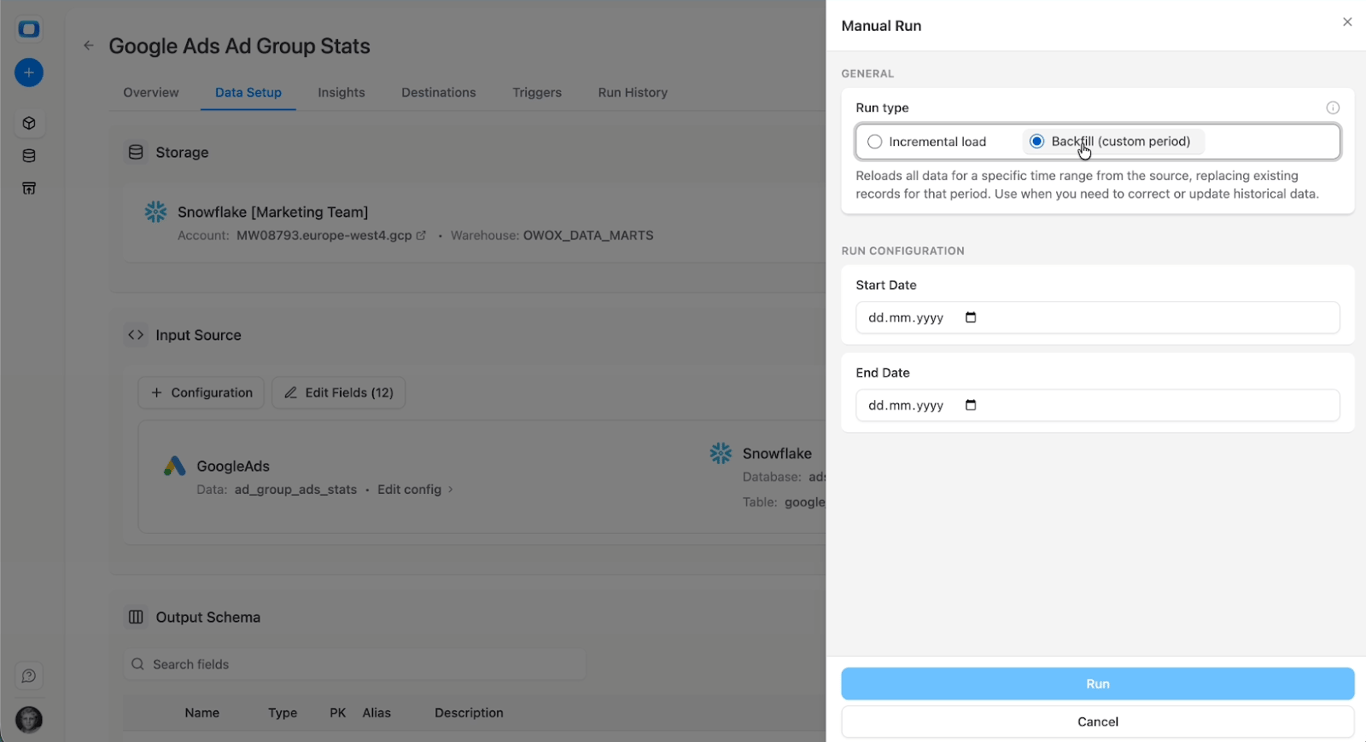This screenshot has width=1366, height=742.
Task: Click the Snowflake [Marketing Team] storage name
Action: (x=273, y=212)
